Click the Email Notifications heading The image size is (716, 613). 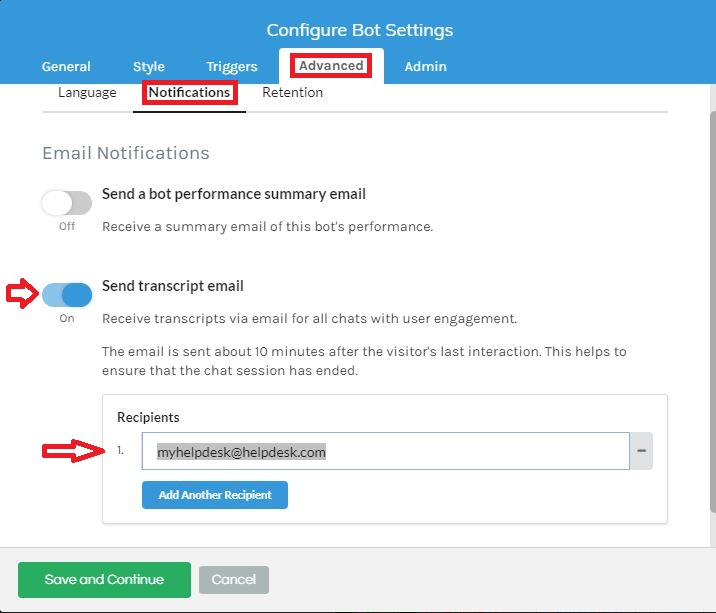point(126,153)
